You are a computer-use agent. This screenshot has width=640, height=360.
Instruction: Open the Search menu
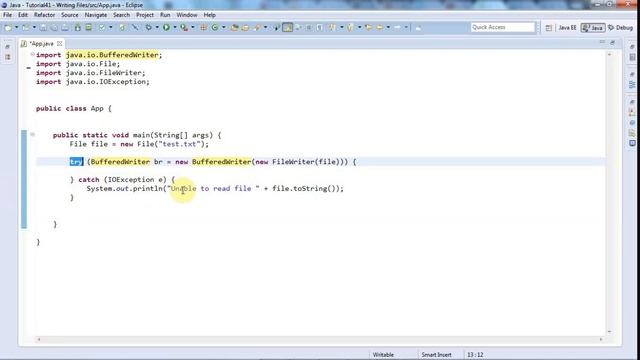pos(121,15)
